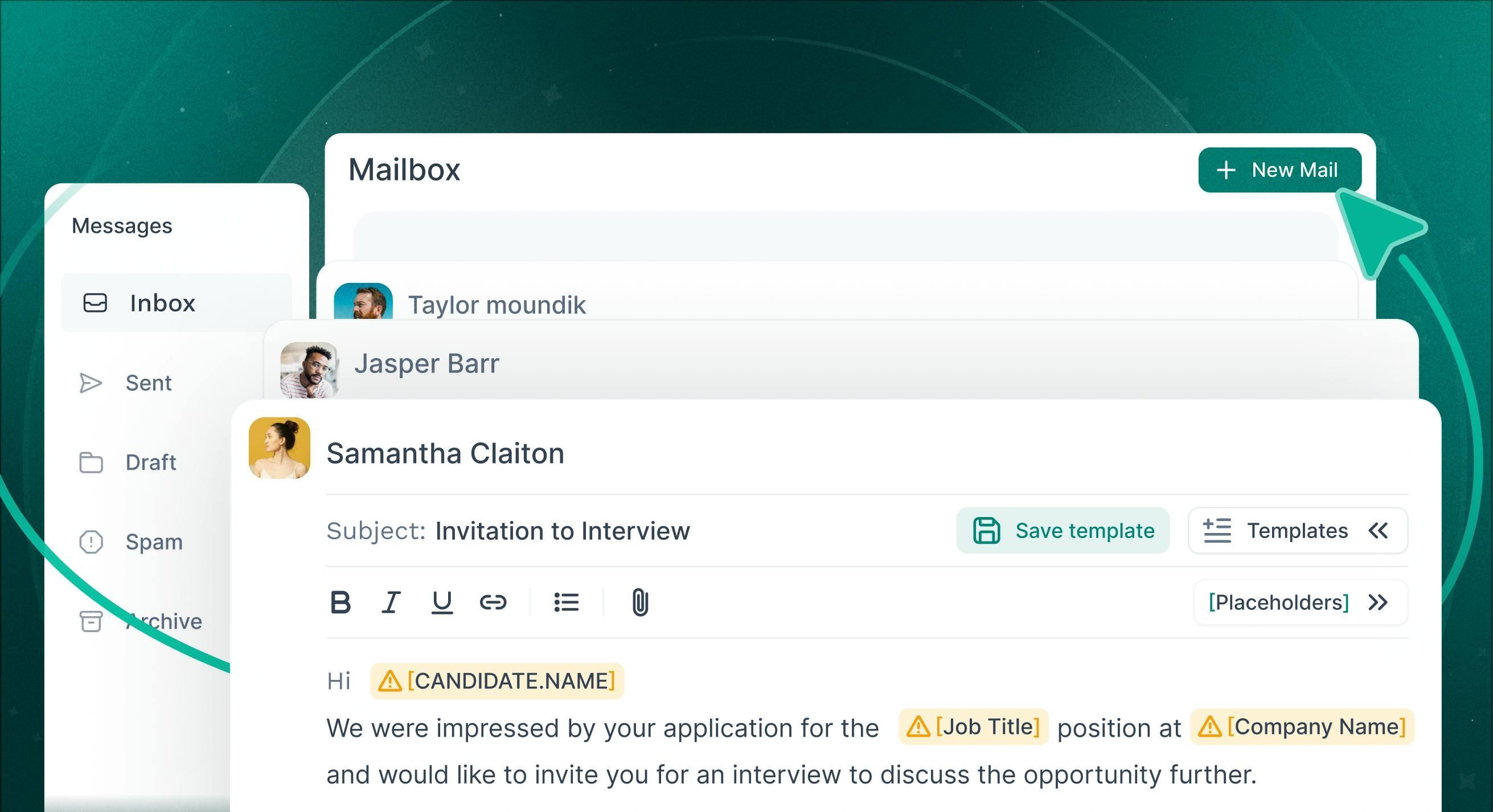This screenshot has width=1493, height=812.
Task: Add a bulleted list
Action: (x=566, y=602)
